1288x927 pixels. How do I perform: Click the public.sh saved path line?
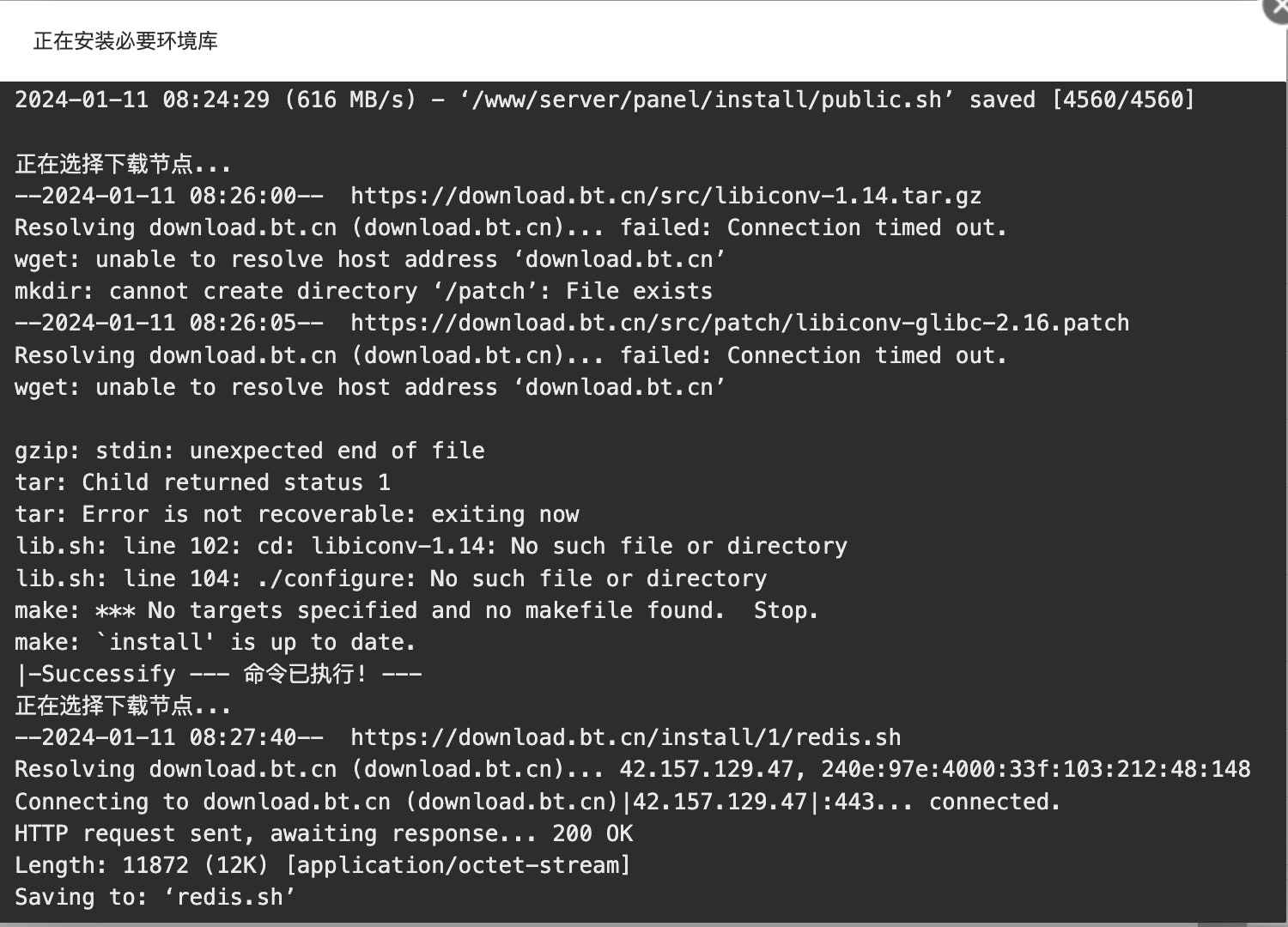605,100
